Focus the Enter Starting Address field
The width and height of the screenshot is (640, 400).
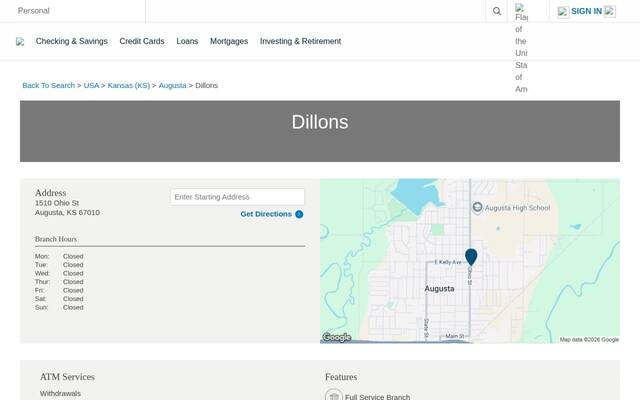click(x=237, y=197)
